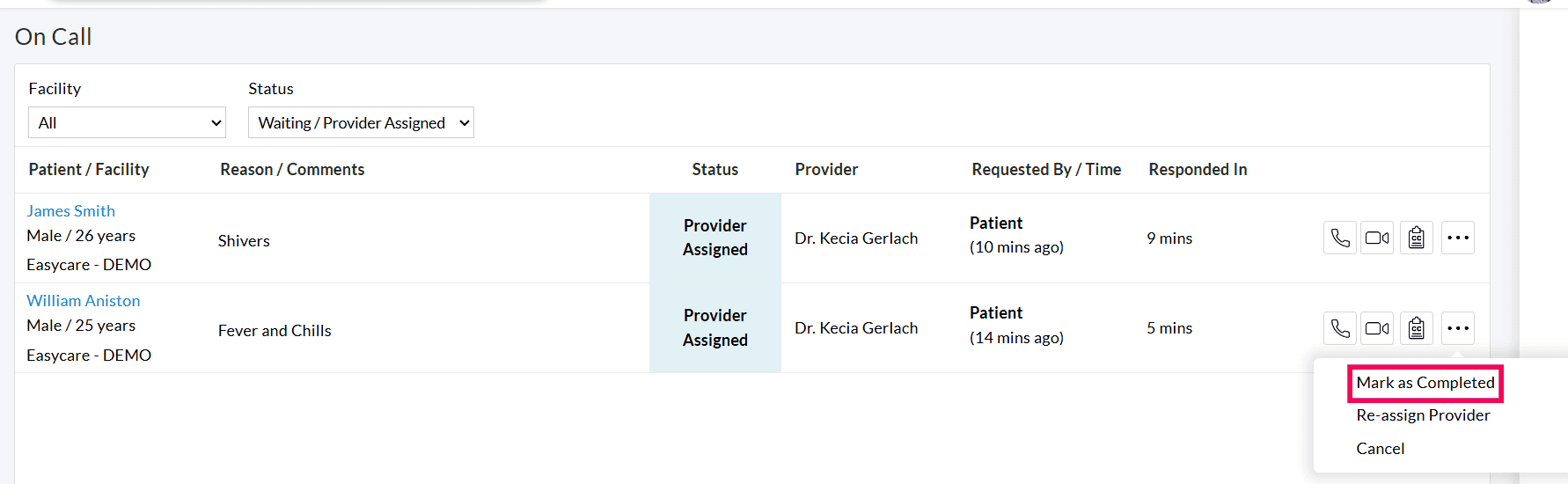The width and height of the screenshot is (1568, 484).
Task: Choose Re-assign Provider from the menu
Action: click(1423, 415)
